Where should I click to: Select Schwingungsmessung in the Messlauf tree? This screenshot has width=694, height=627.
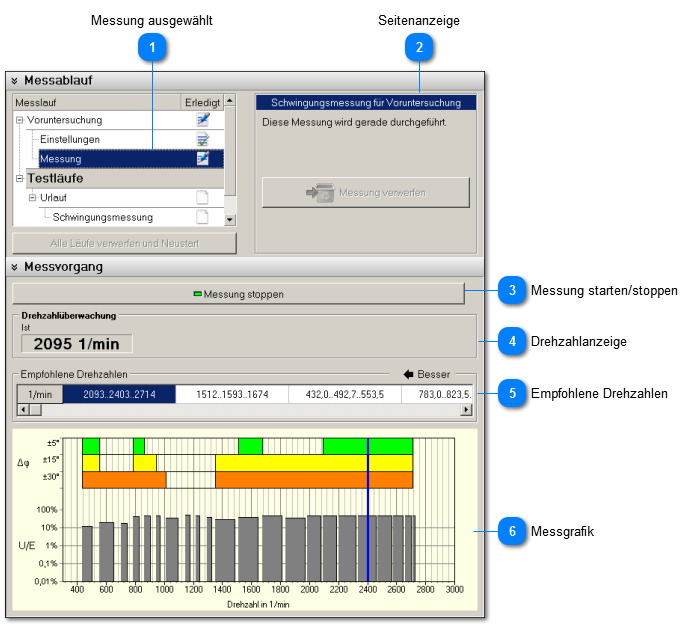coord(102,217)
